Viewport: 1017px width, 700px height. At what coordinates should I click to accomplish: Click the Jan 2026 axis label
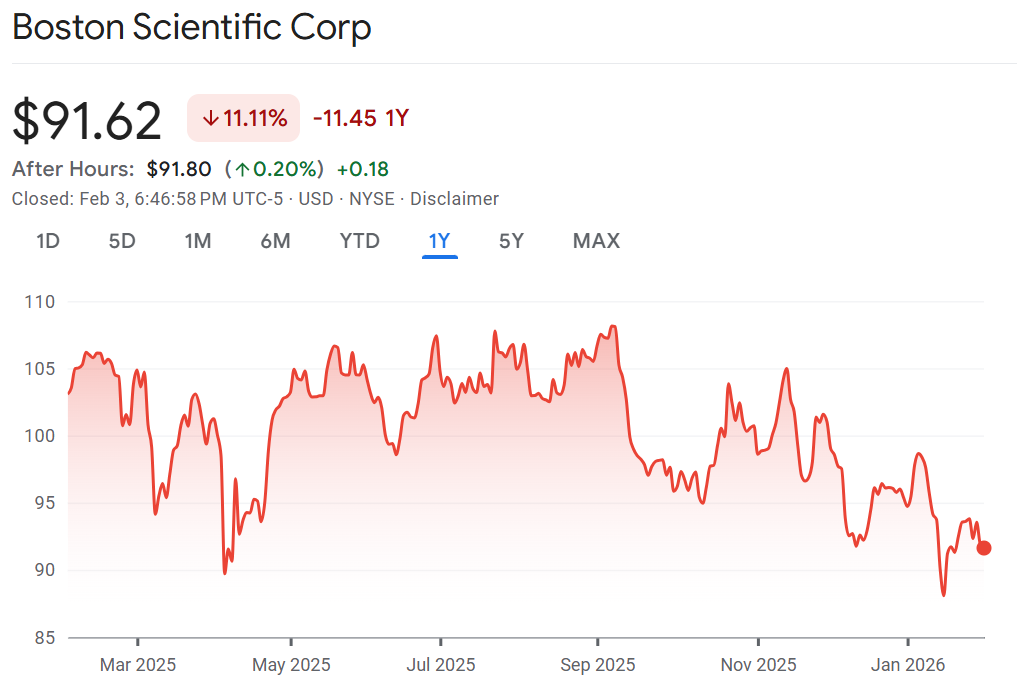908,665
